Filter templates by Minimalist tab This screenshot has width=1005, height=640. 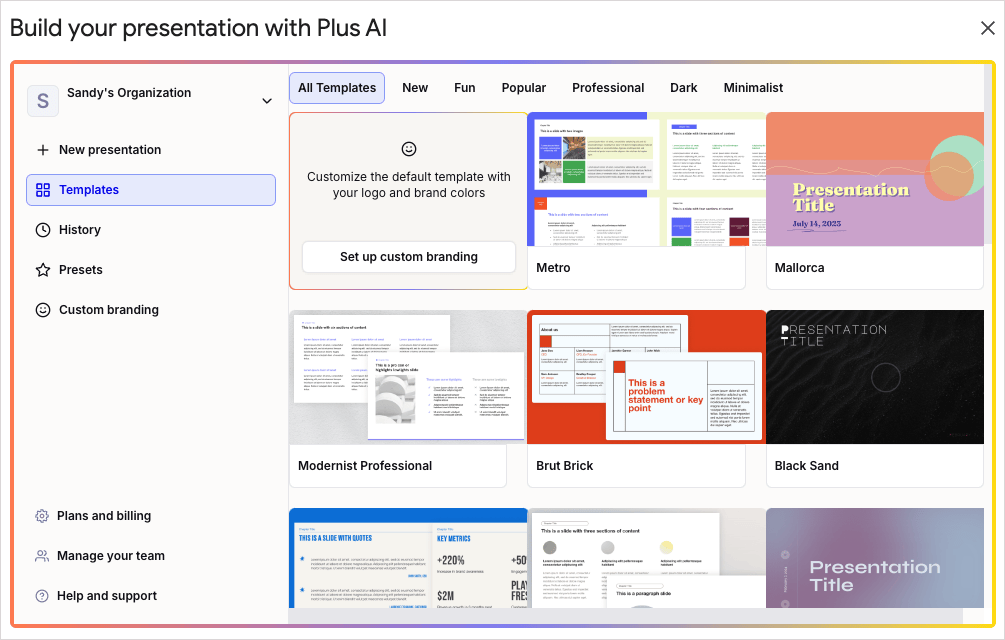pos(753,88)
